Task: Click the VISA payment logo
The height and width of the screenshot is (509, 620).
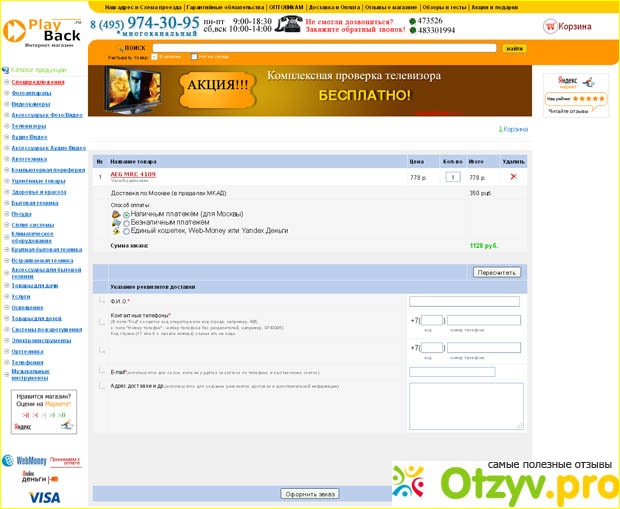Action: click(x=44, y=497)
